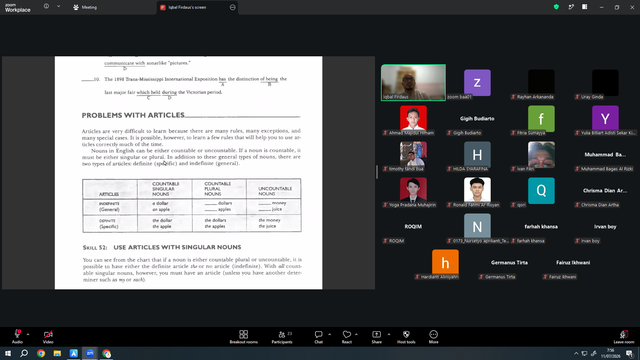This screenshot has width=640, height=360.
Task: Select Rayhan Arkananda participant tile
Action: [541, 82]
